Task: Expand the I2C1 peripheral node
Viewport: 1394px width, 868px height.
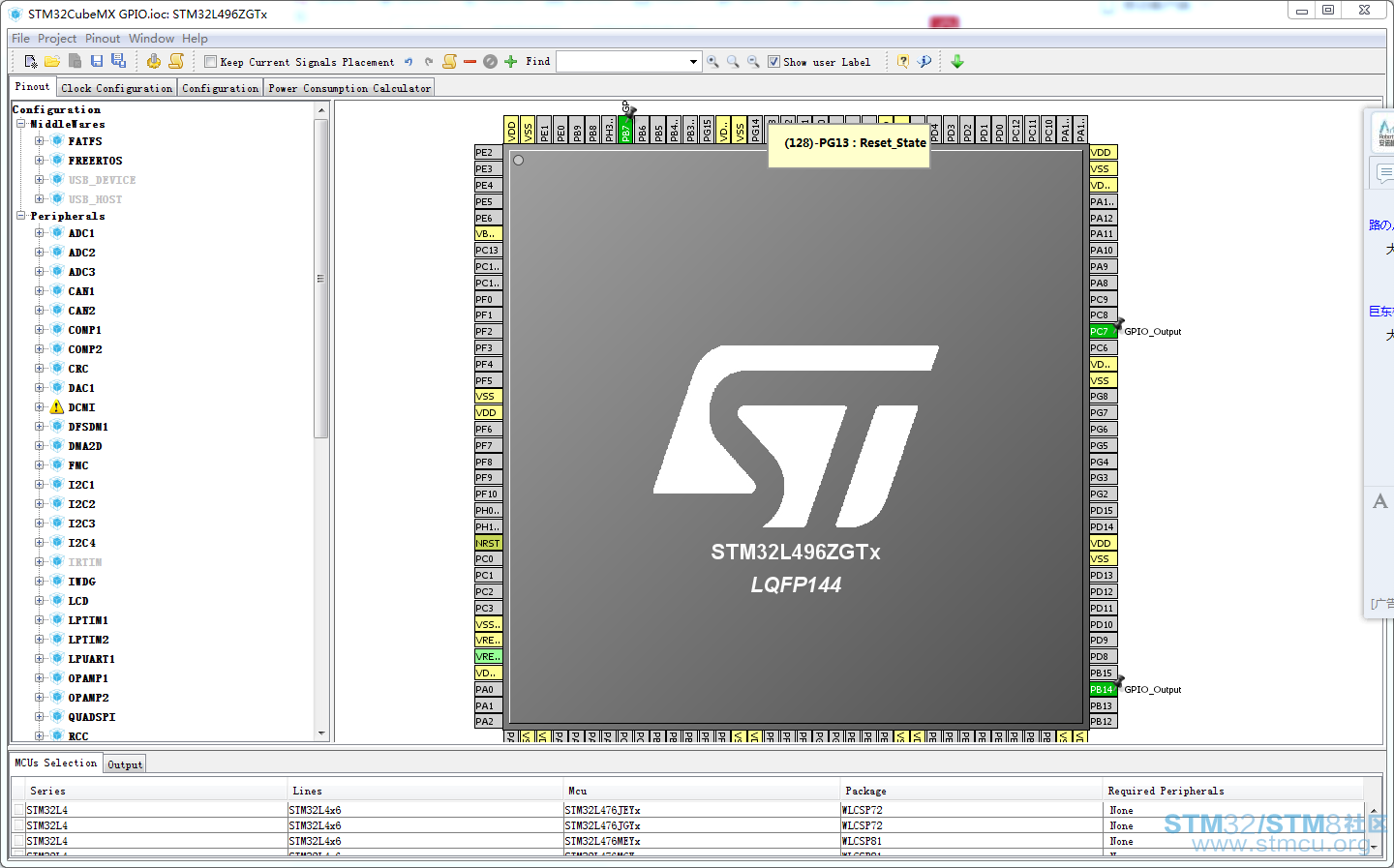Action: (40, 485)
